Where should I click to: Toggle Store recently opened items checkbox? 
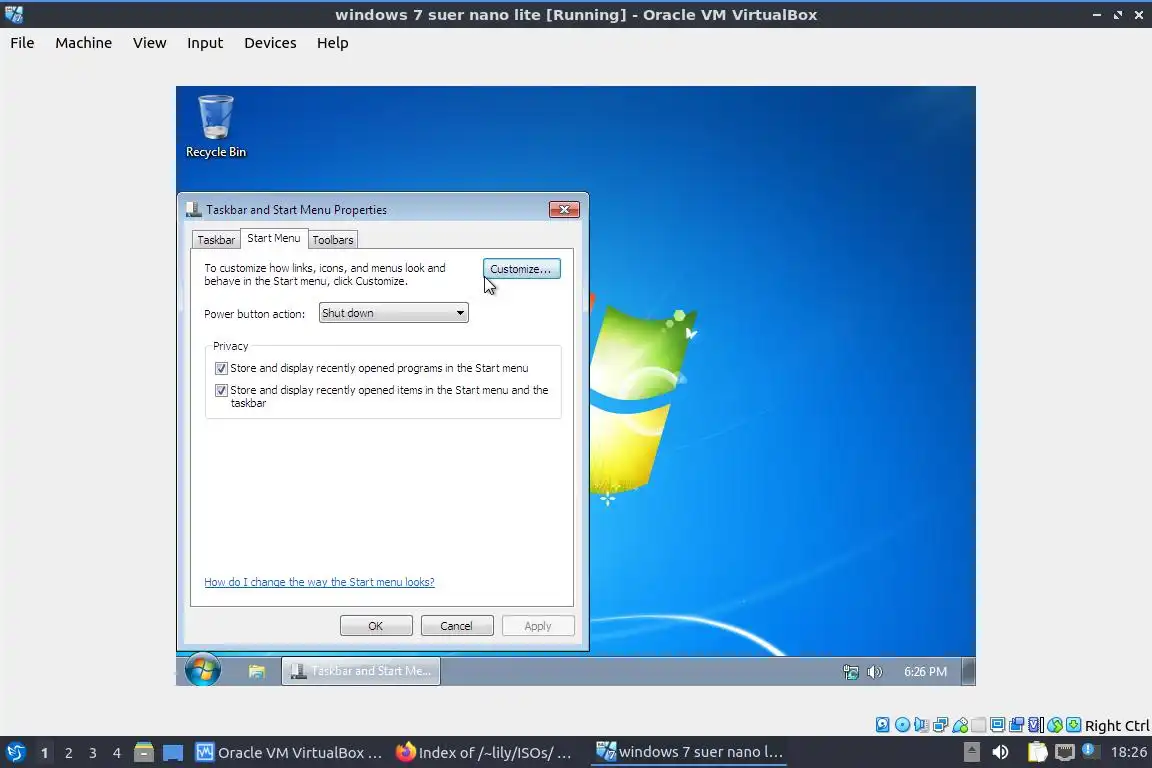click(221, 390)
